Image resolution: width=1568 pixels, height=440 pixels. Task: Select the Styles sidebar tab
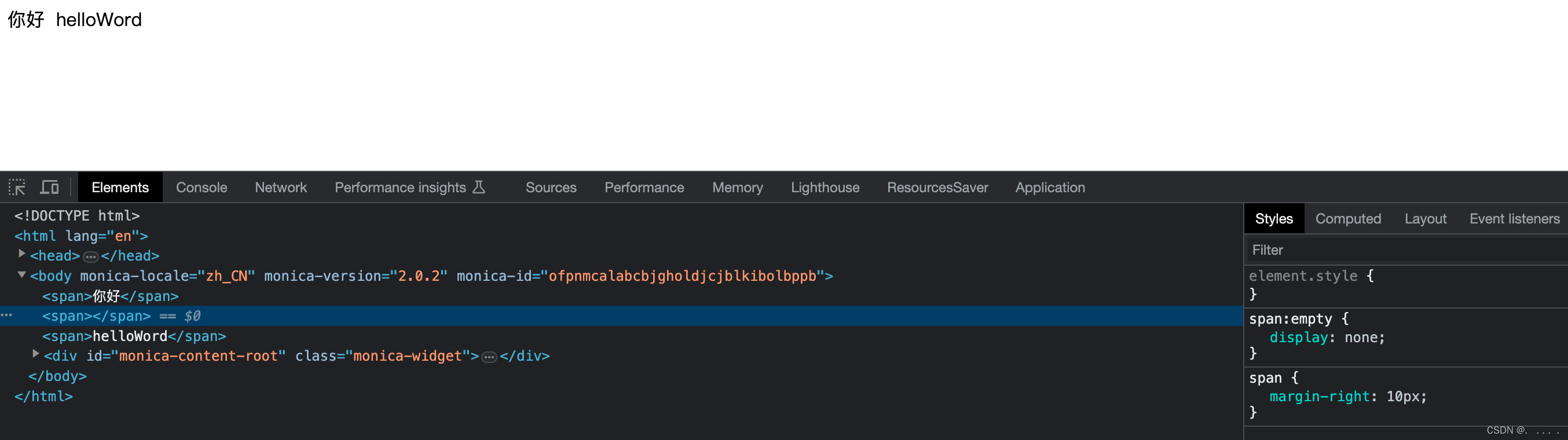pos(1274,219)
